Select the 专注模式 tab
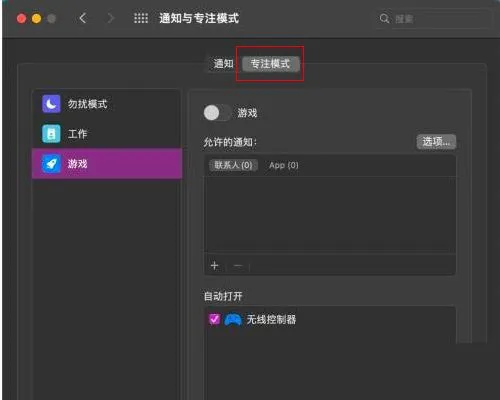 tap(270, 64)
